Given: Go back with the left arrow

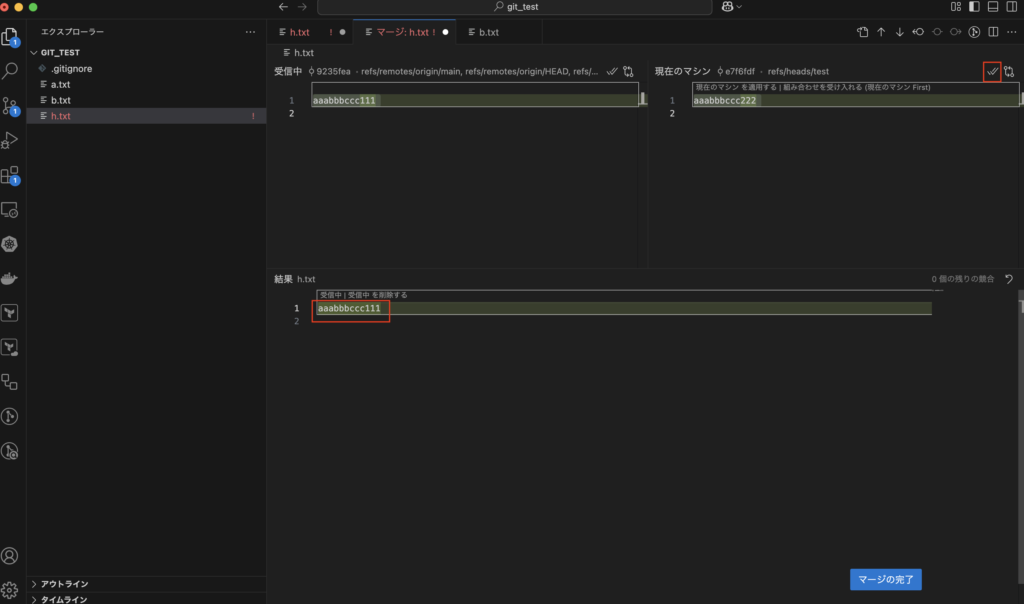Looking at the screenshot, I should pos(283,7).
